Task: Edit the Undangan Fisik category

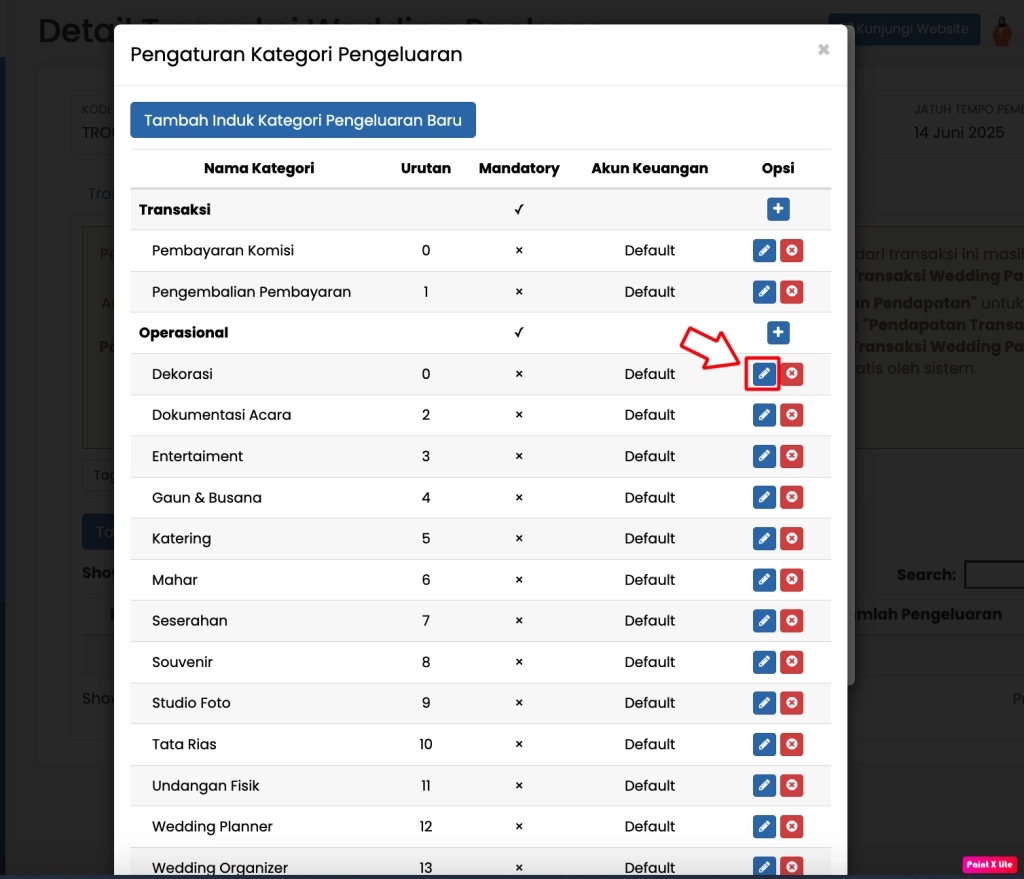Action: pos(764,786)
